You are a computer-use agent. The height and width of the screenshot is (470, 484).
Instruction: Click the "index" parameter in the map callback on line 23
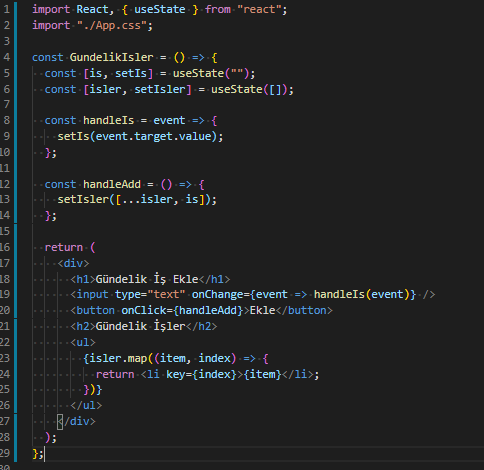coord(214,358)
